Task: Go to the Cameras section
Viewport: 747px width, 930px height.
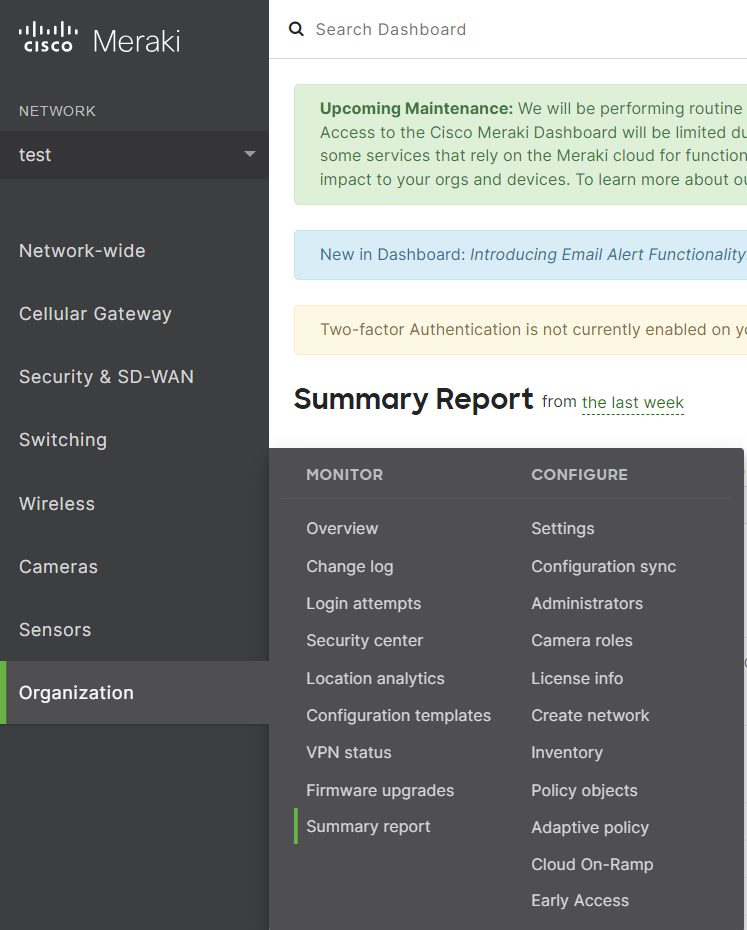Action: pyautogui.click(x=58, y=566)
